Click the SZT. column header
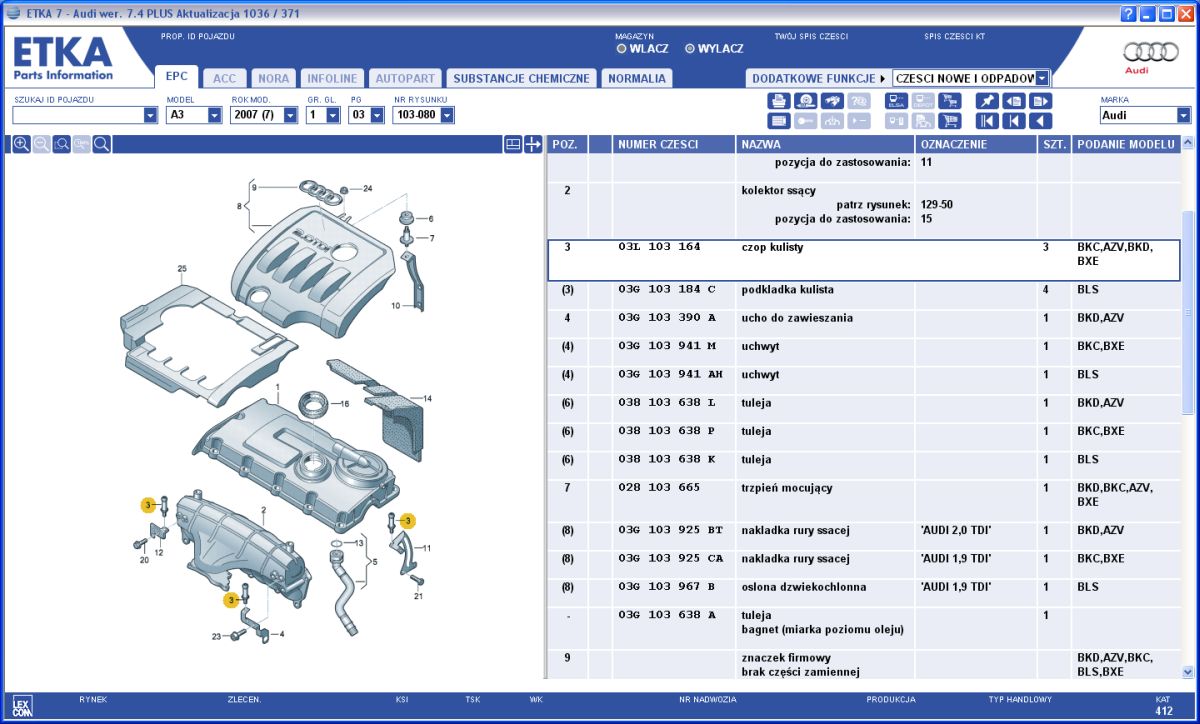Viewport: 1200px width, 724px height. 1054,144
